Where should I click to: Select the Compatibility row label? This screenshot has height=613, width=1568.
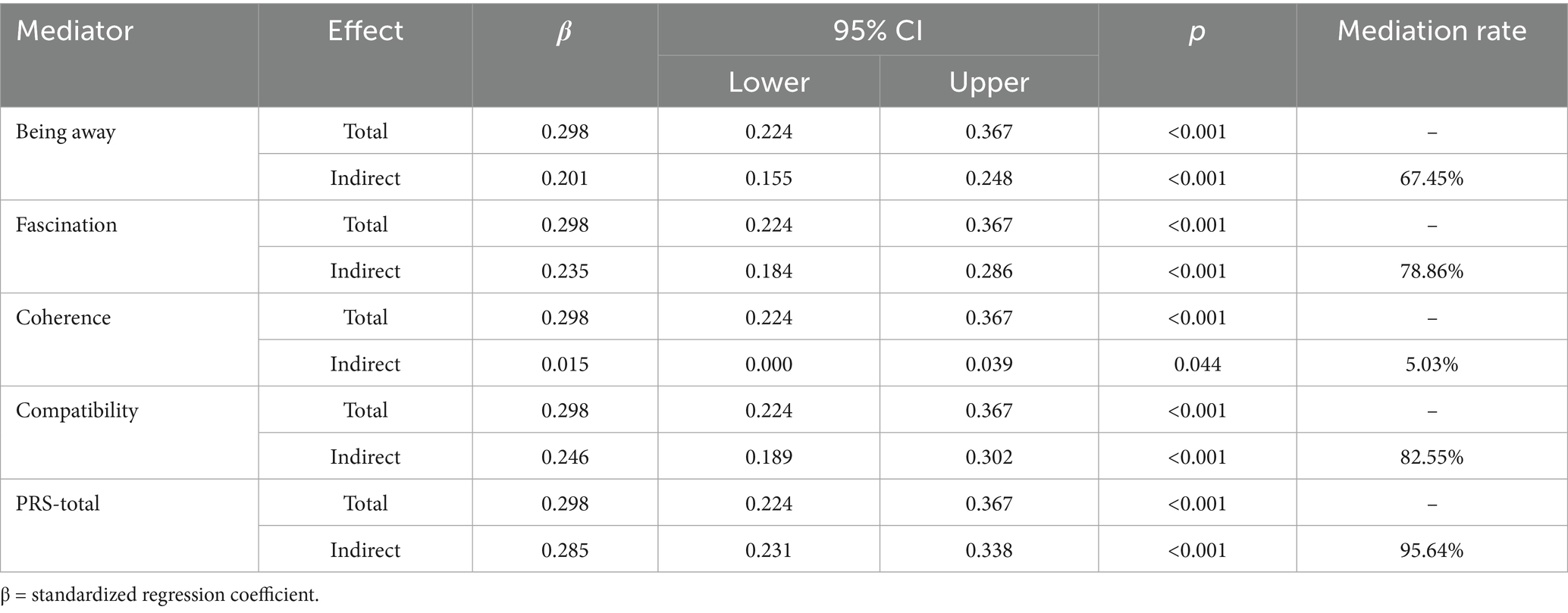77,411
